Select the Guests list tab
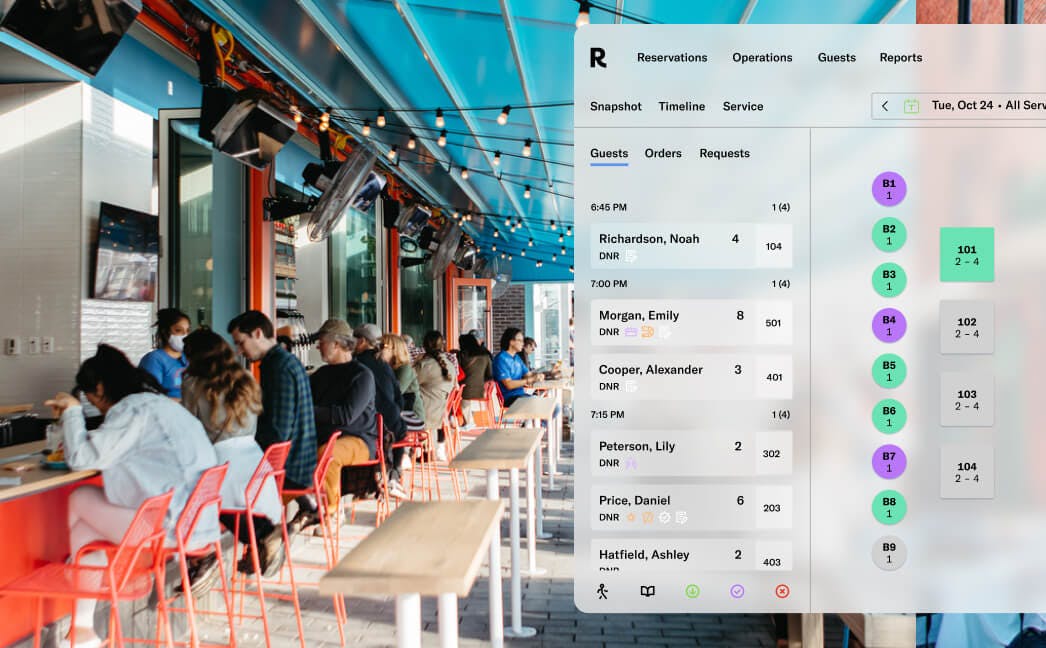 (x=609, y=153)
